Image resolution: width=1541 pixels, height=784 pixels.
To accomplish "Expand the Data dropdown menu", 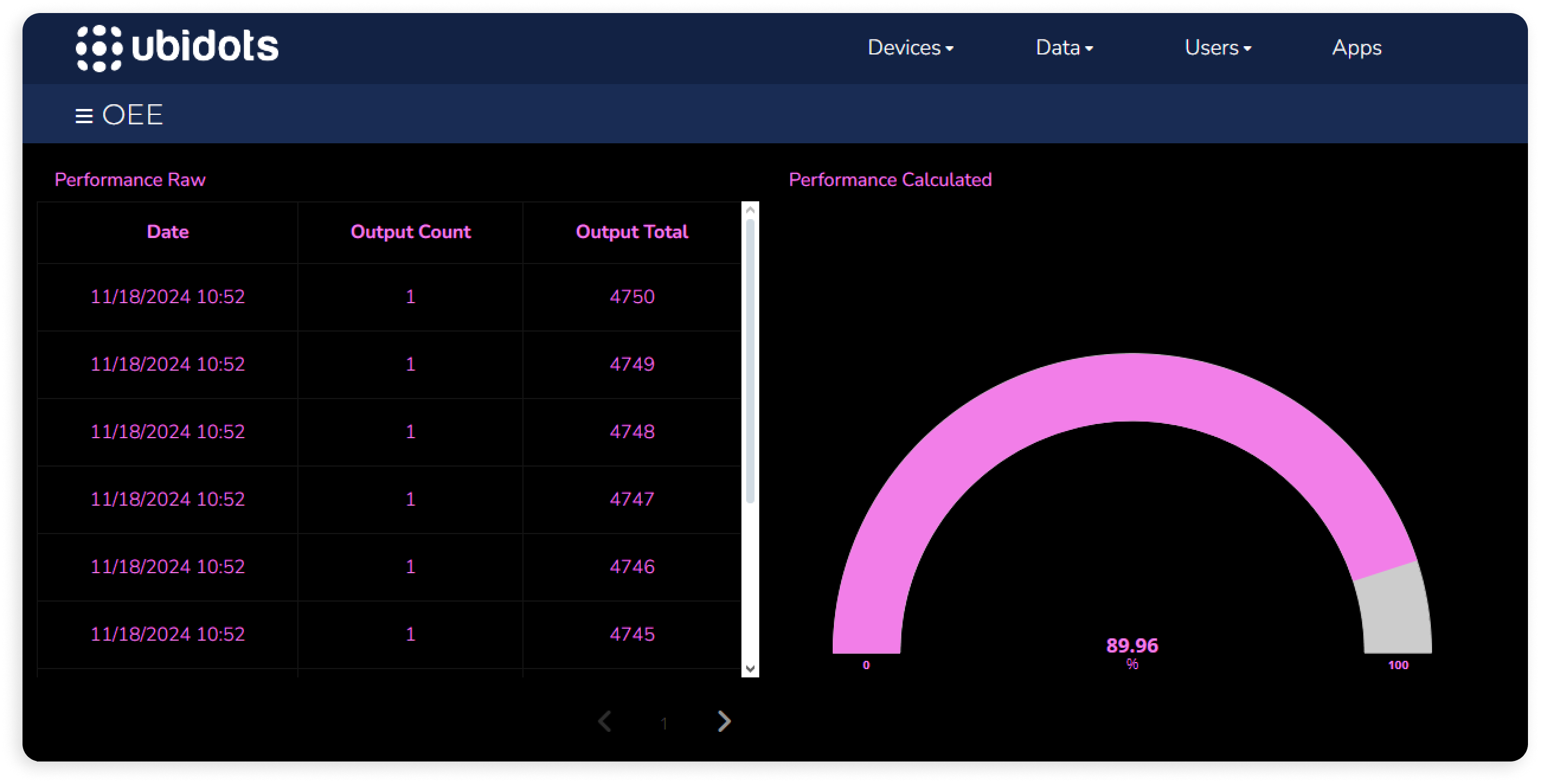I will pos(1064,48).
